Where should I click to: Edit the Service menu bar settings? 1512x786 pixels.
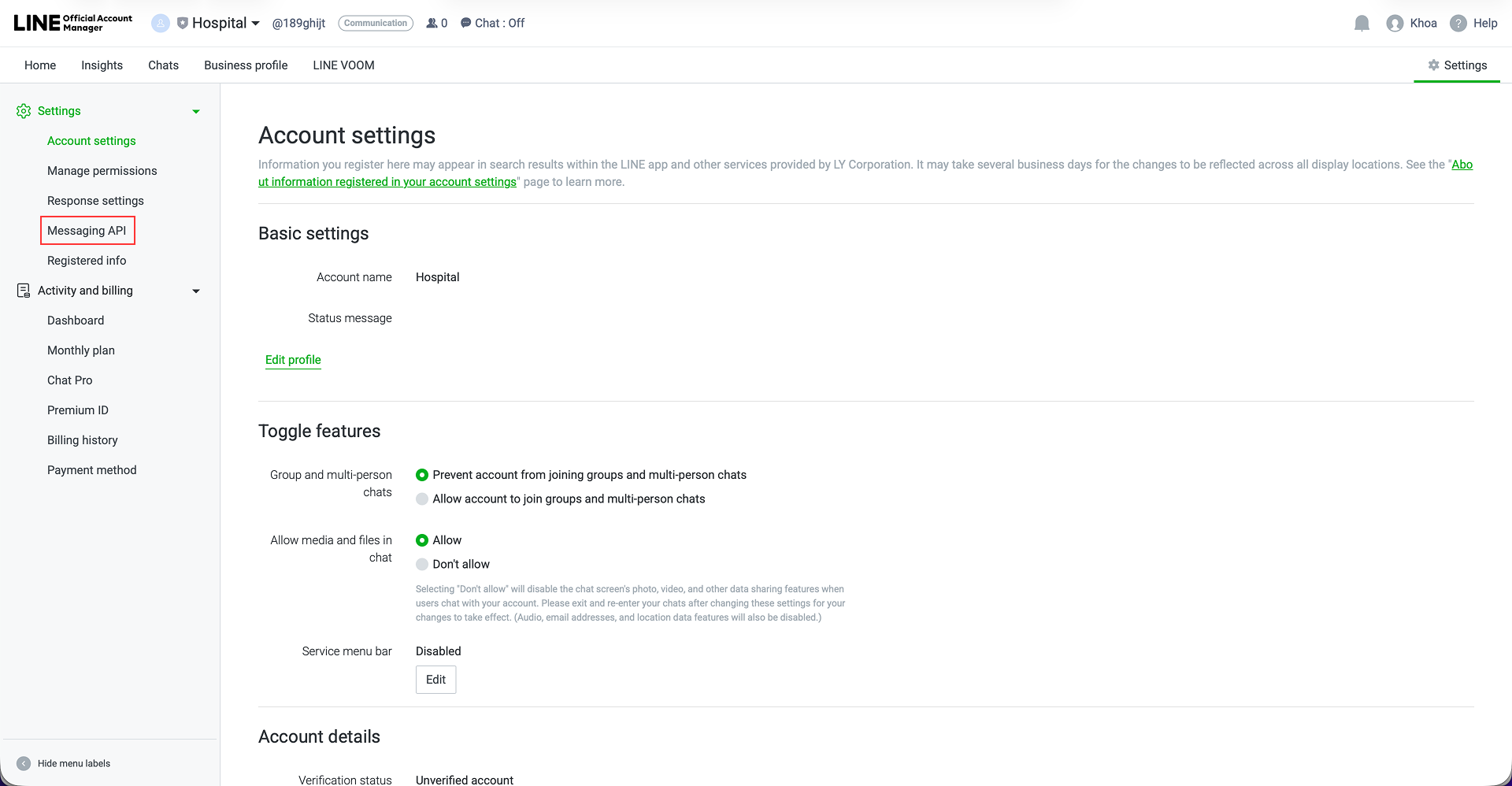(x=435, y=679)
